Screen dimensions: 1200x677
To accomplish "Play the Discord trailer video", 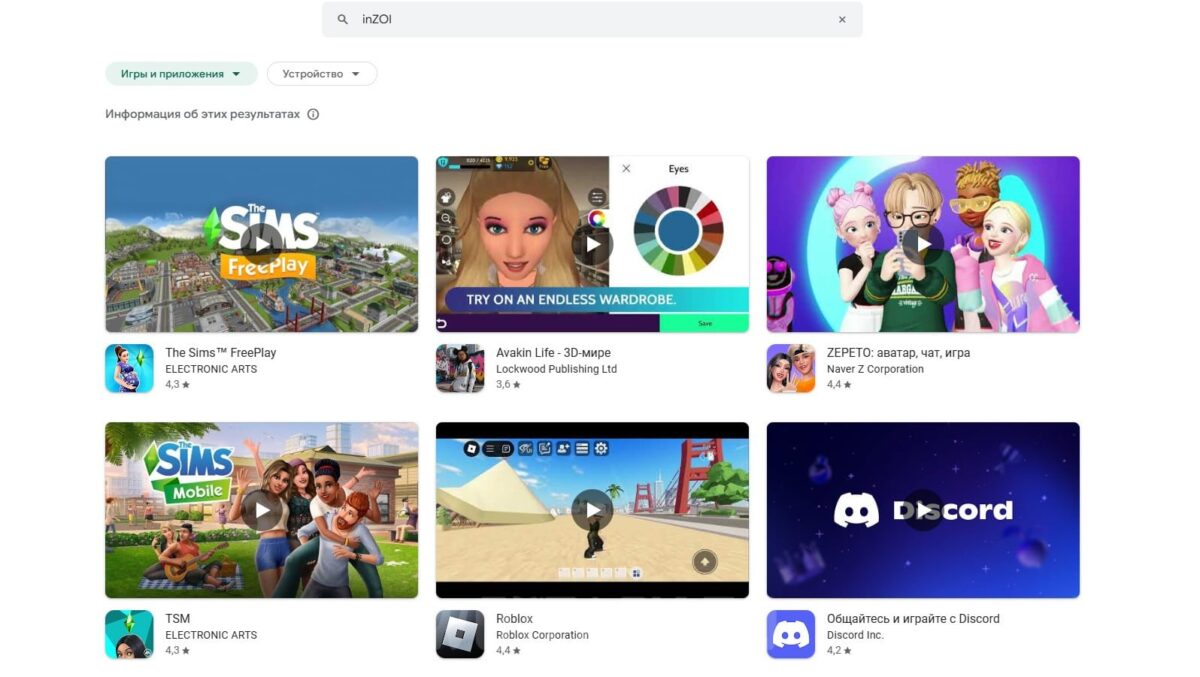I will (923, 510).
